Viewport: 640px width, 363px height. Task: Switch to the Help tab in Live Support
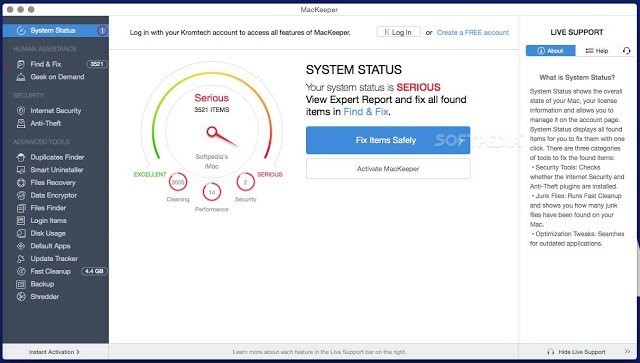pos(597,51)
